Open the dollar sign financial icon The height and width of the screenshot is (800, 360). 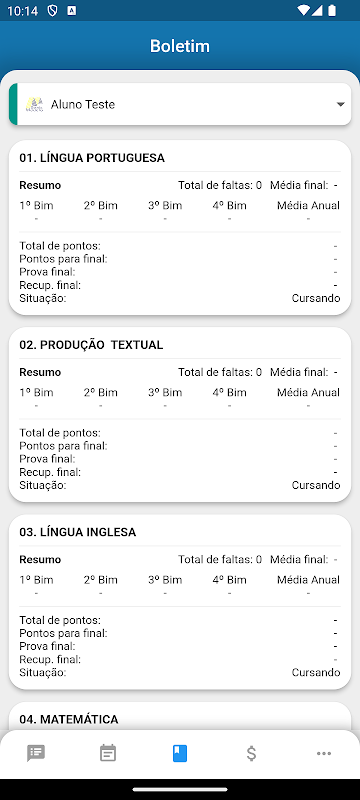[x=251, y=753]
